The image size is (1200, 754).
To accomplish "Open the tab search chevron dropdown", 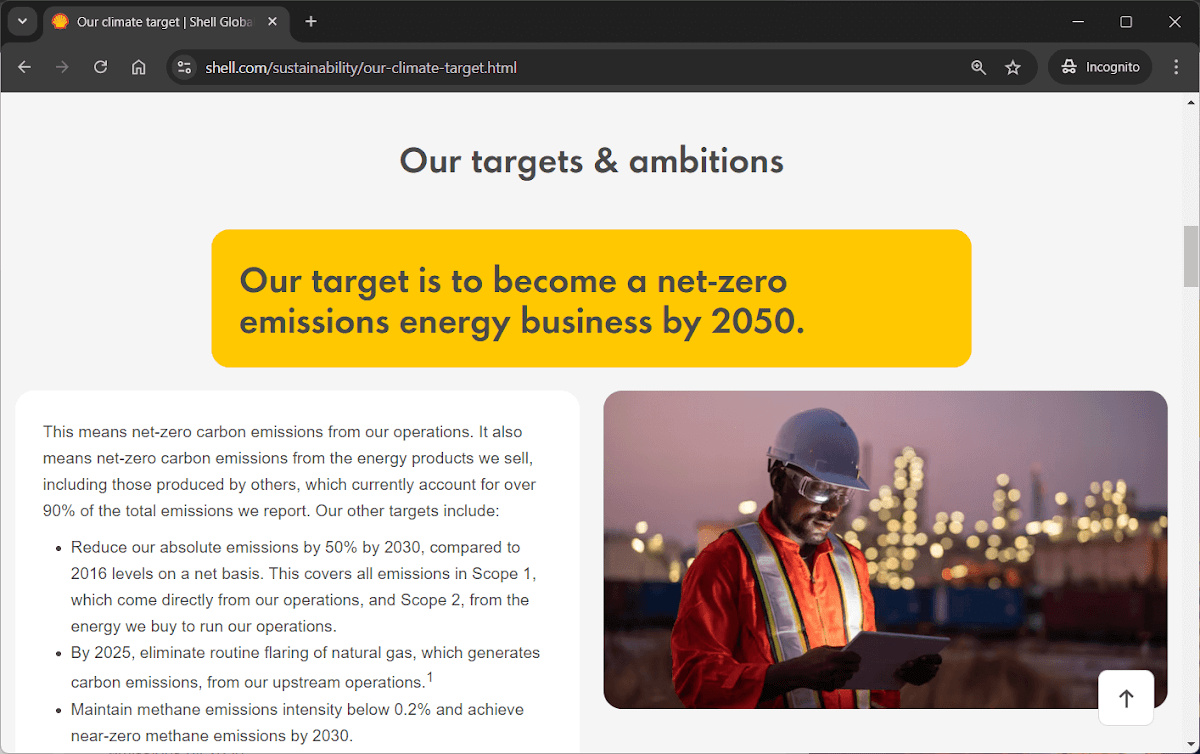I will coord(22,21).
